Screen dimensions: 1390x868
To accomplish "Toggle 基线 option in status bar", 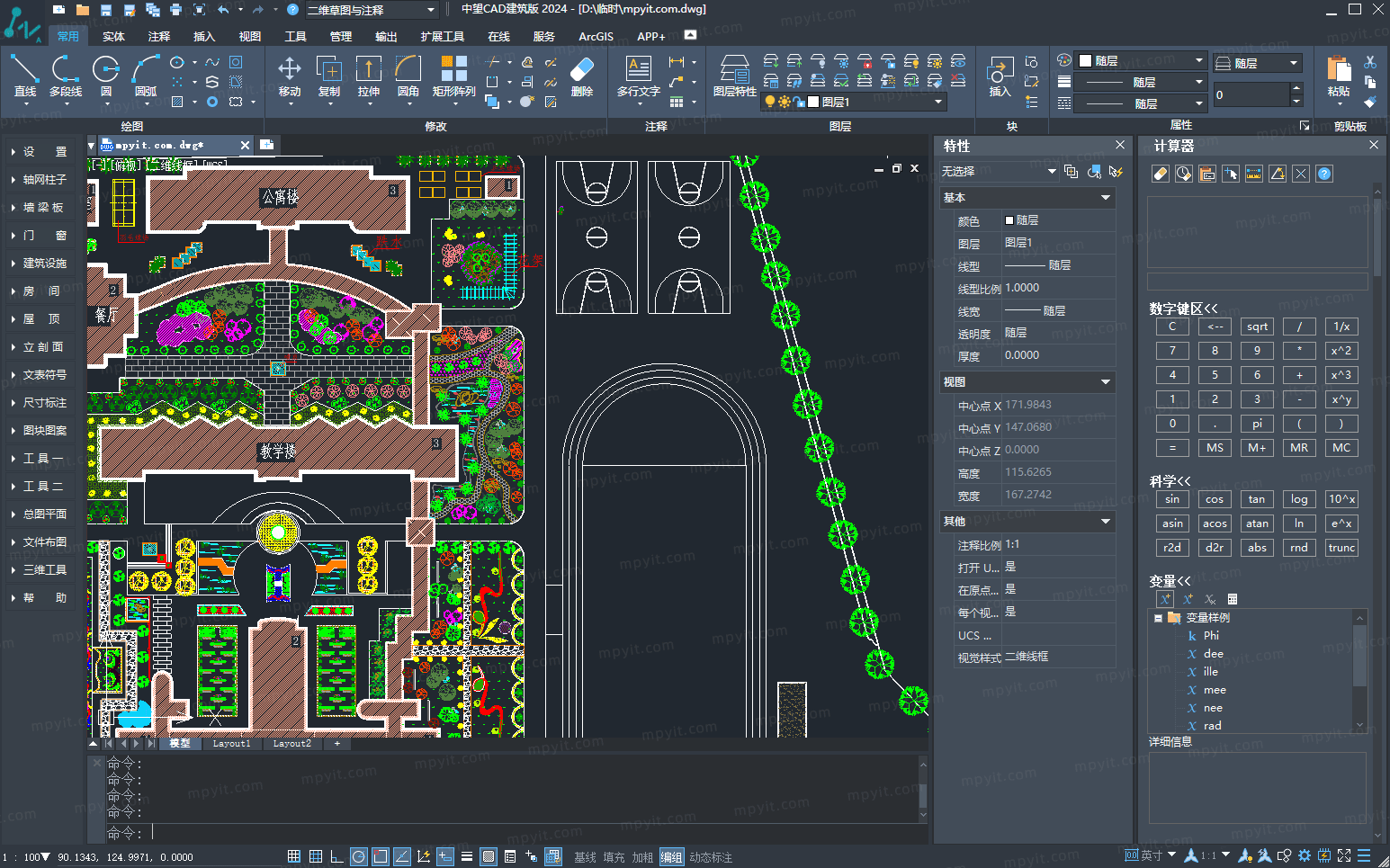I will 585,857.
